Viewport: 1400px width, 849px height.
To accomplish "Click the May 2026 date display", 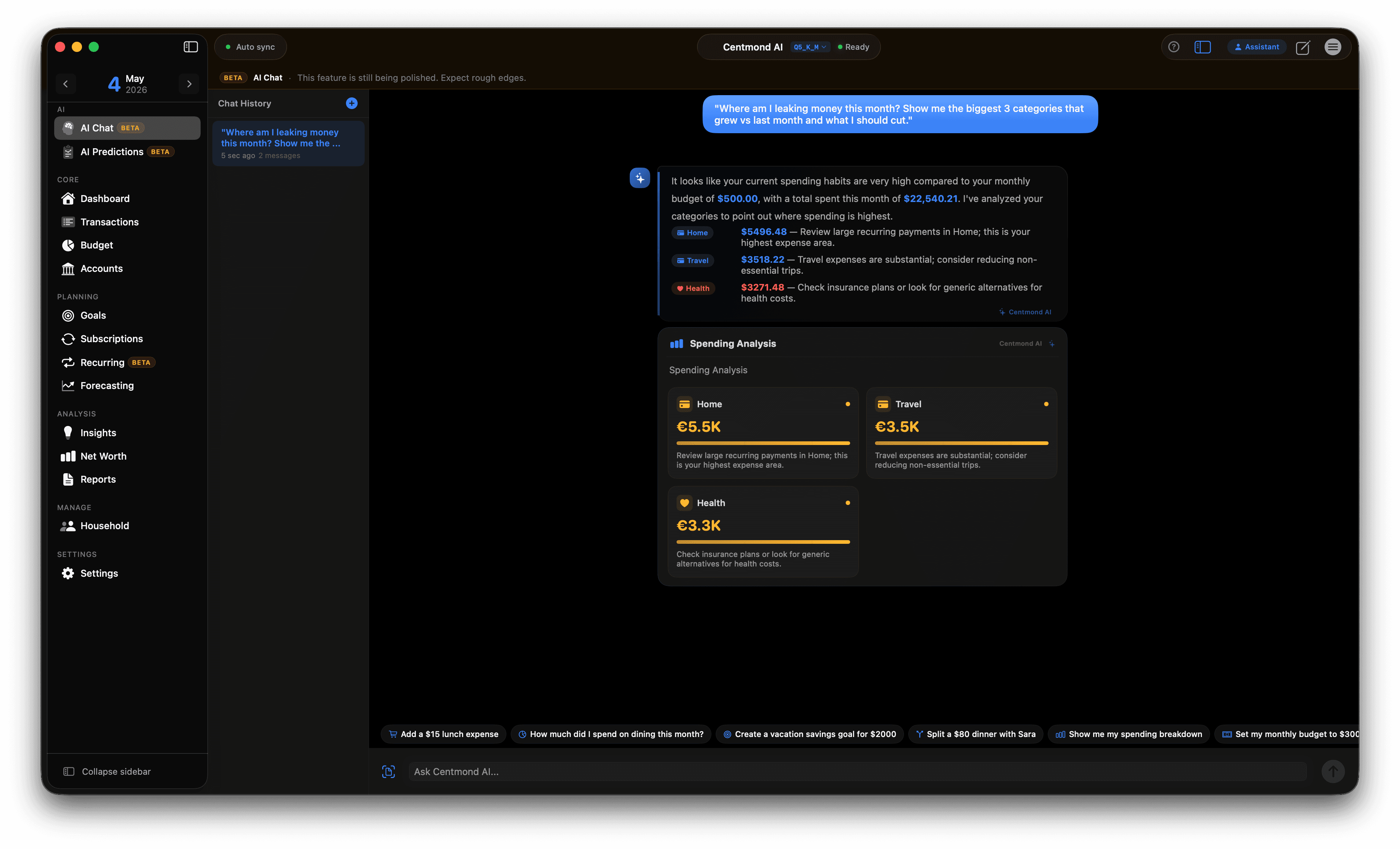I will 127,84.
